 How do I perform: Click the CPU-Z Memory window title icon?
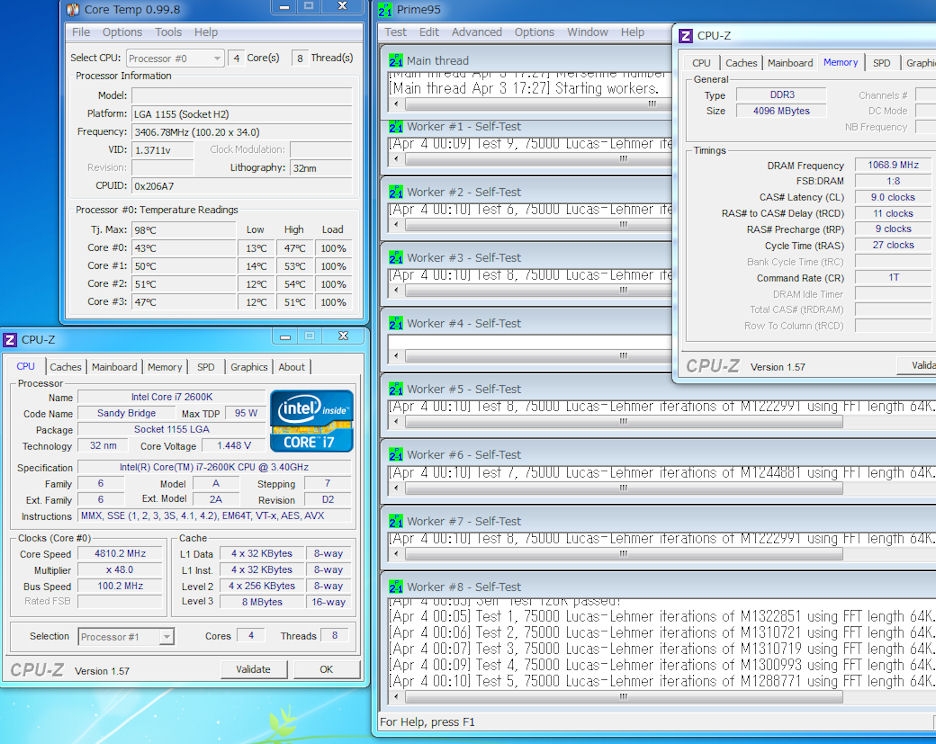tap(686, 36)
